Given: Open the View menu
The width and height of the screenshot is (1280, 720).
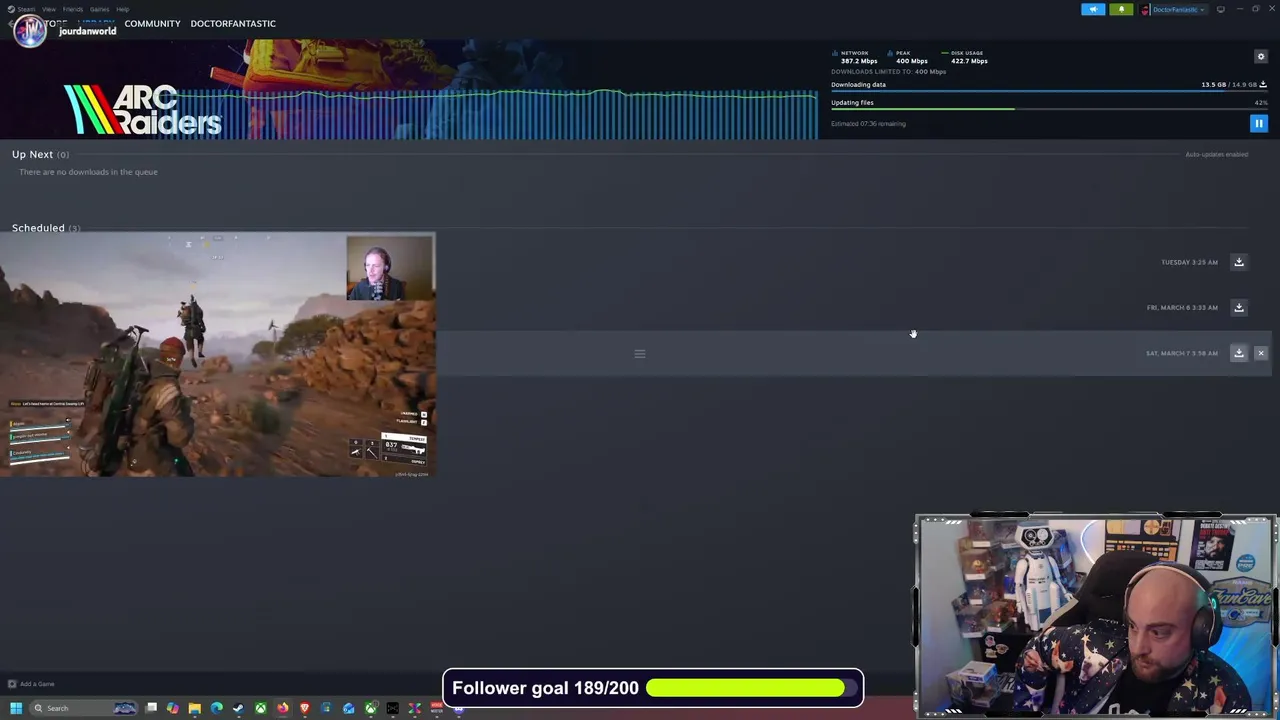Looking at the screenshot, I should coord(48,9).
